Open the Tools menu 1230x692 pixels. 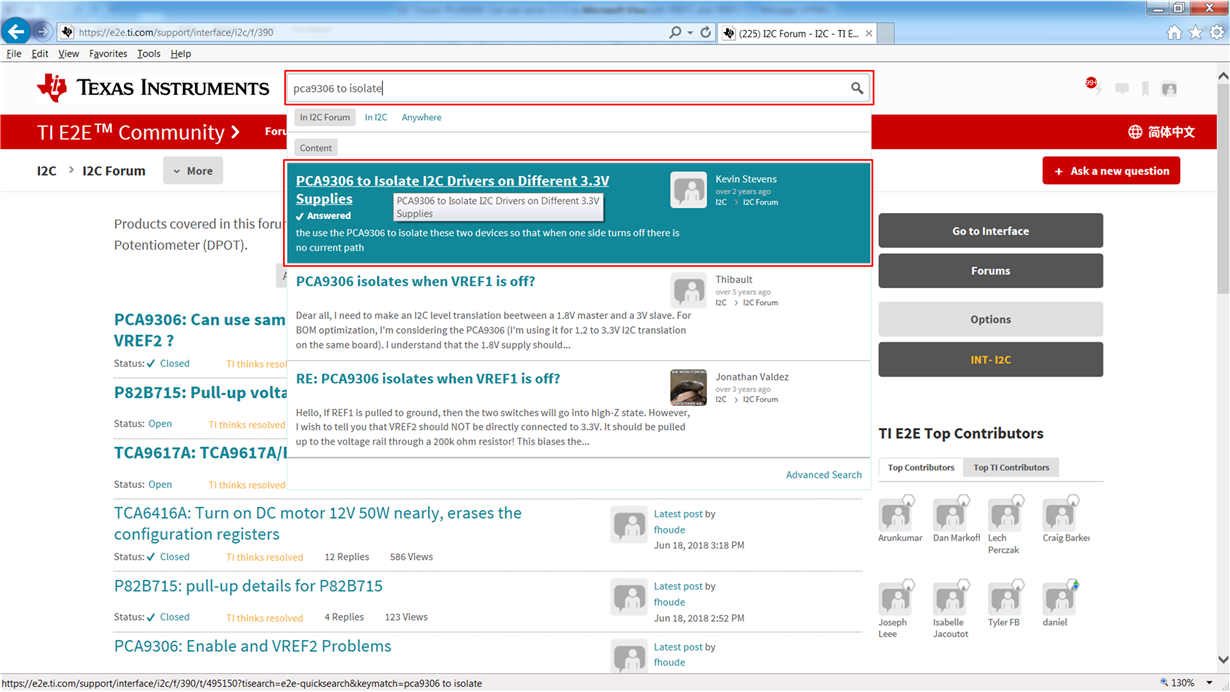point(149,54)
